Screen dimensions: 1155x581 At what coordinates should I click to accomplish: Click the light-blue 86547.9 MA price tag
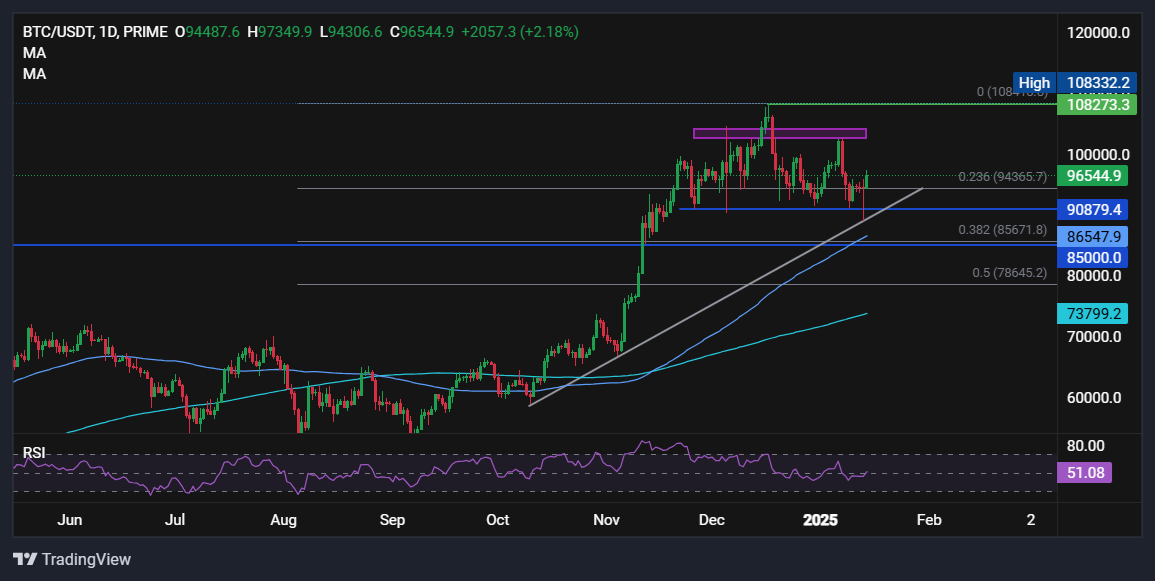(x=1092, y=237)
